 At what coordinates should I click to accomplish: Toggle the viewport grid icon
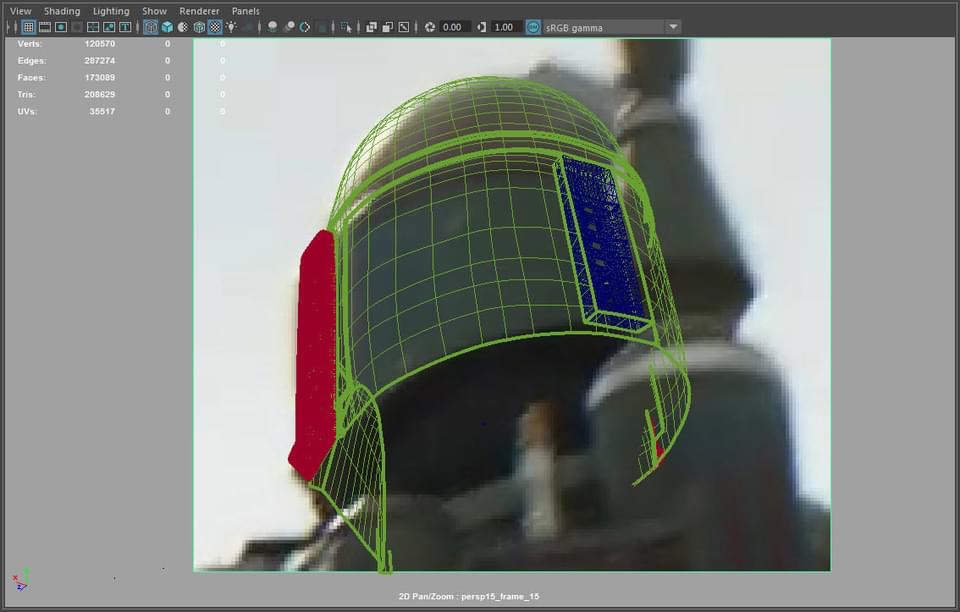click(x=28, y=27)
